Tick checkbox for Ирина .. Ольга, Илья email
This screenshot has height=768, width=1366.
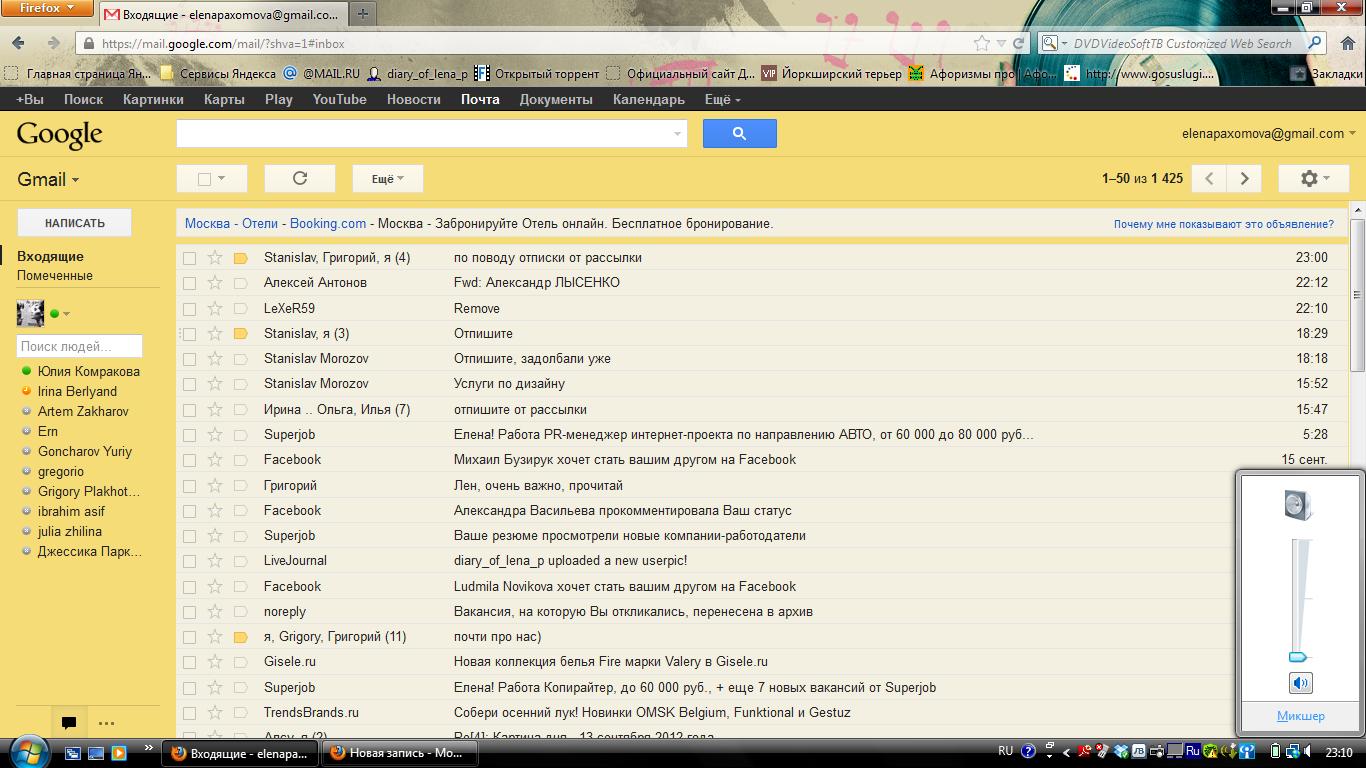click(189, 410)
